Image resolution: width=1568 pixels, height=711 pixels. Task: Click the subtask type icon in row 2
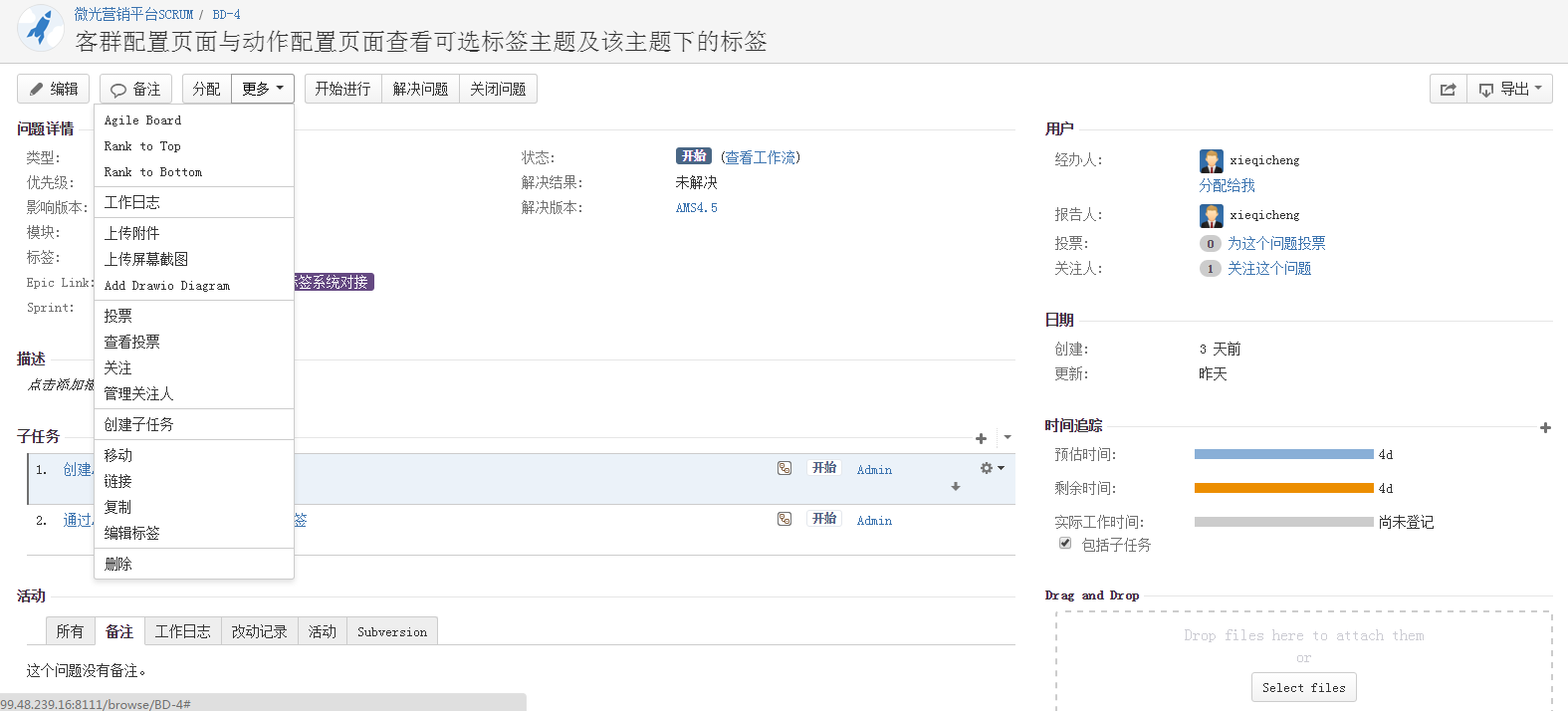(x=784, y=519)
